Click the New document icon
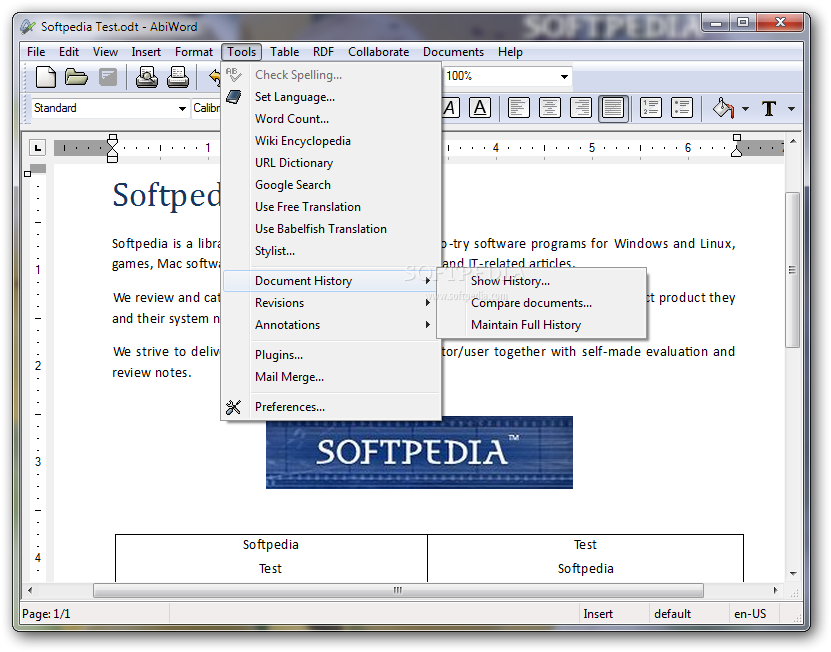This screenshot has width=831, height=652. (x=46, y=77)
